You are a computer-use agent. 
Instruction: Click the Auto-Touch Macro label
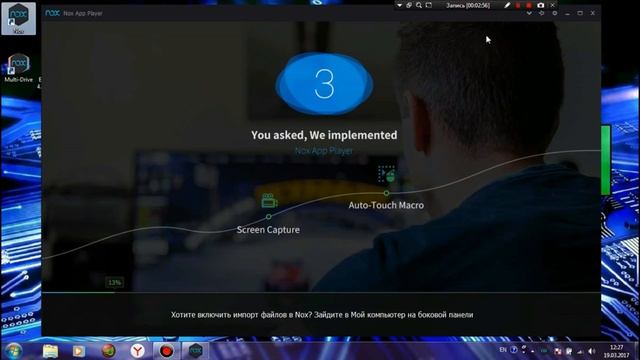point(386,205)
